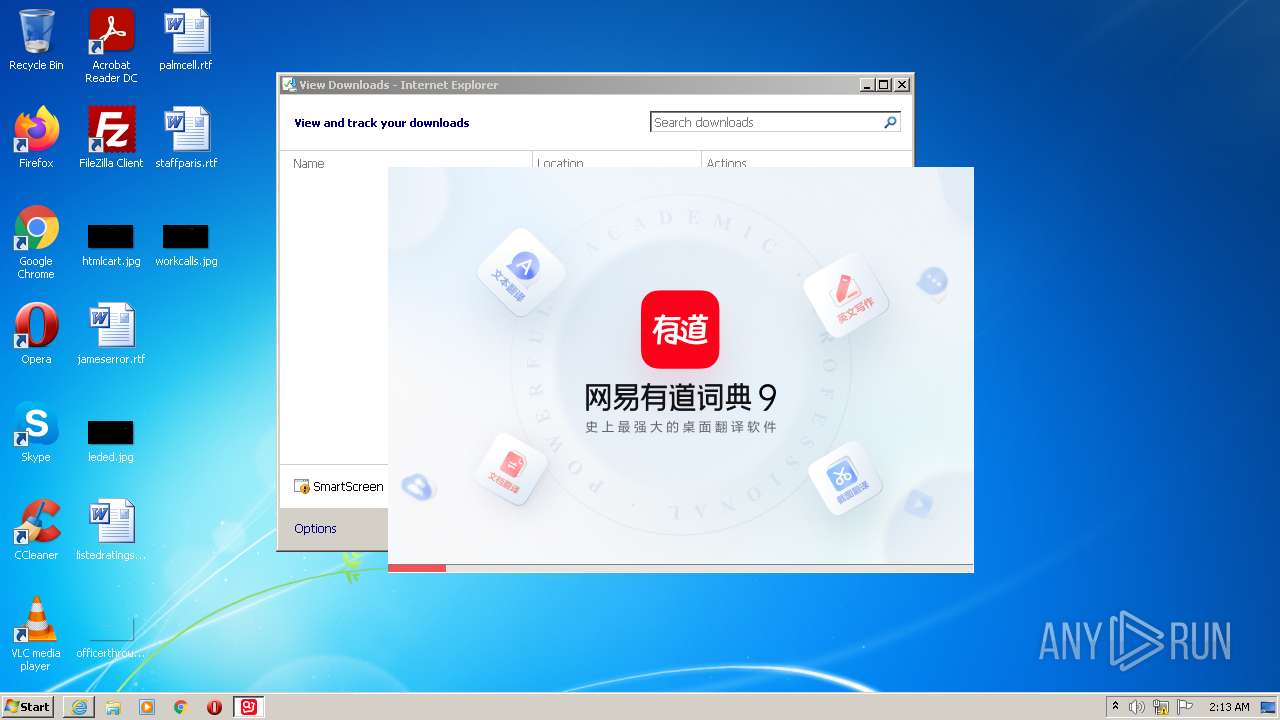Viewport: 1280px width, 720px height.
Task: Open staffparis.rtf file on desktop
Action: click(186, 137)
